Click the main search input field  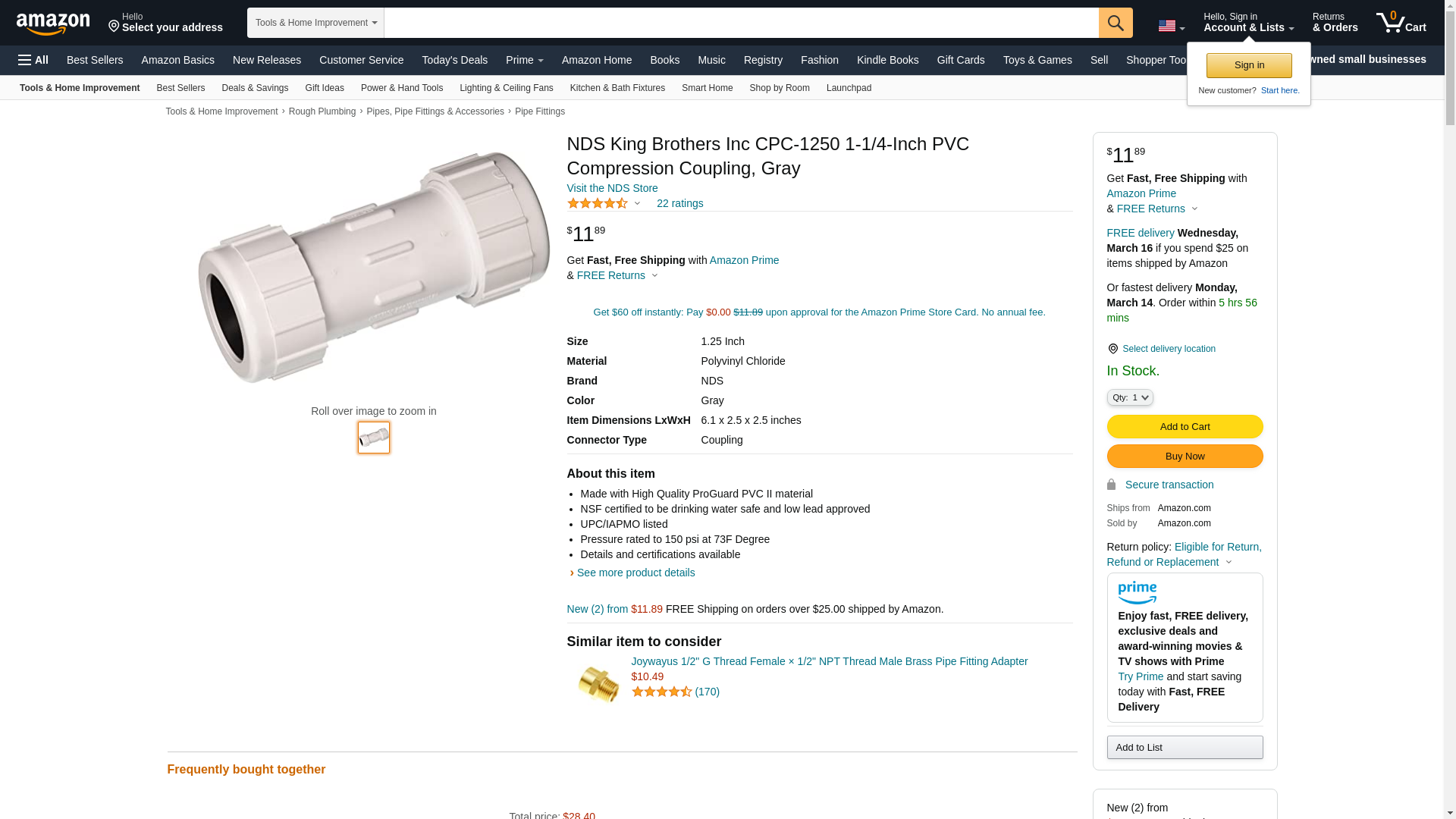[x=741, y=23]
